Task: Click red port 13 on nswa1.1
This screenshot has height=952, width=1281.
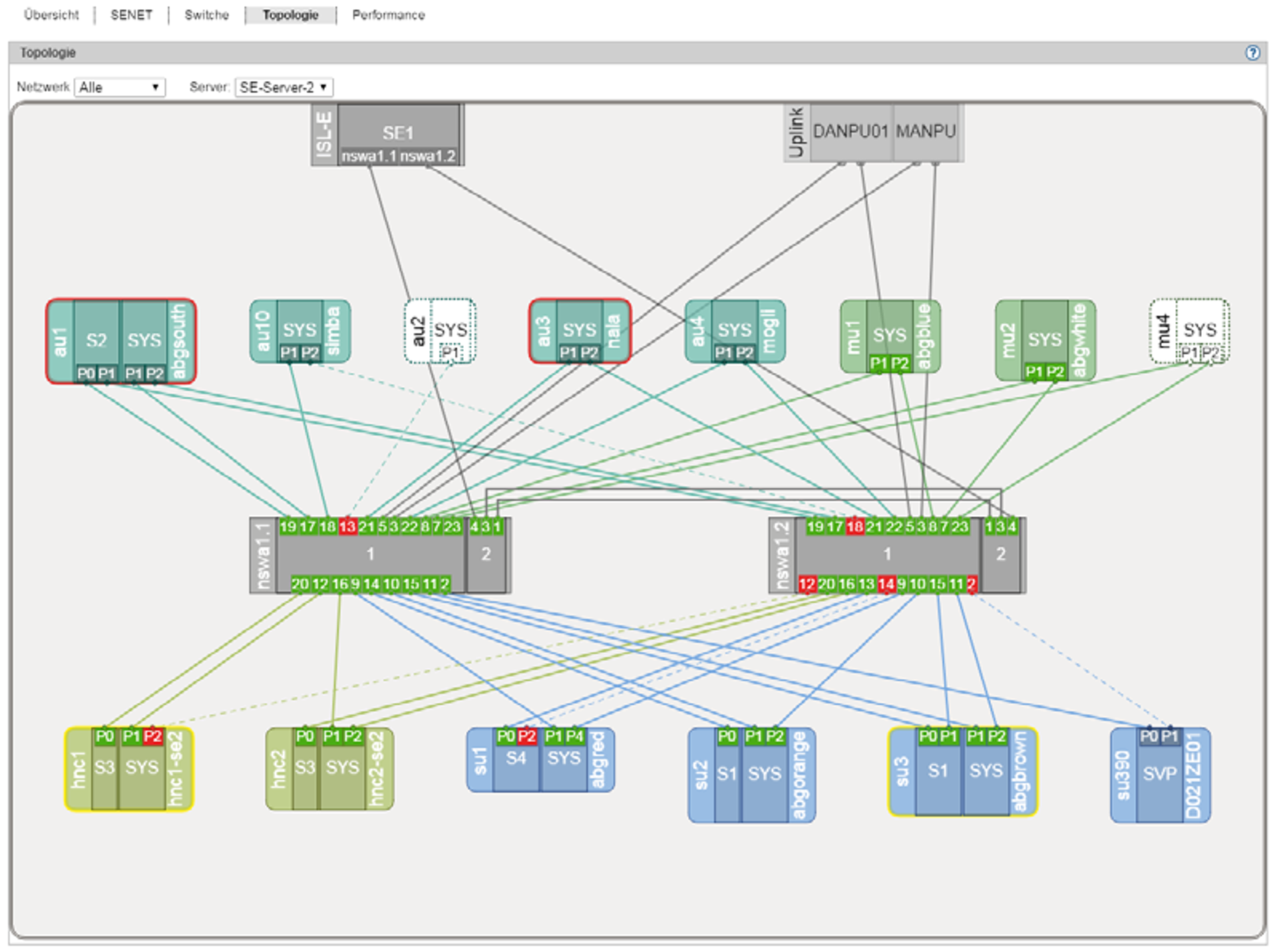Action: (347, 527)
